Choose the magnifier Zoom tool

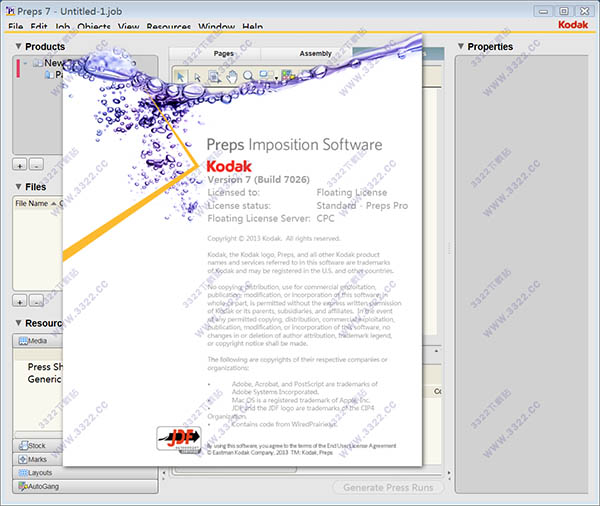click(x=247, y=75)
